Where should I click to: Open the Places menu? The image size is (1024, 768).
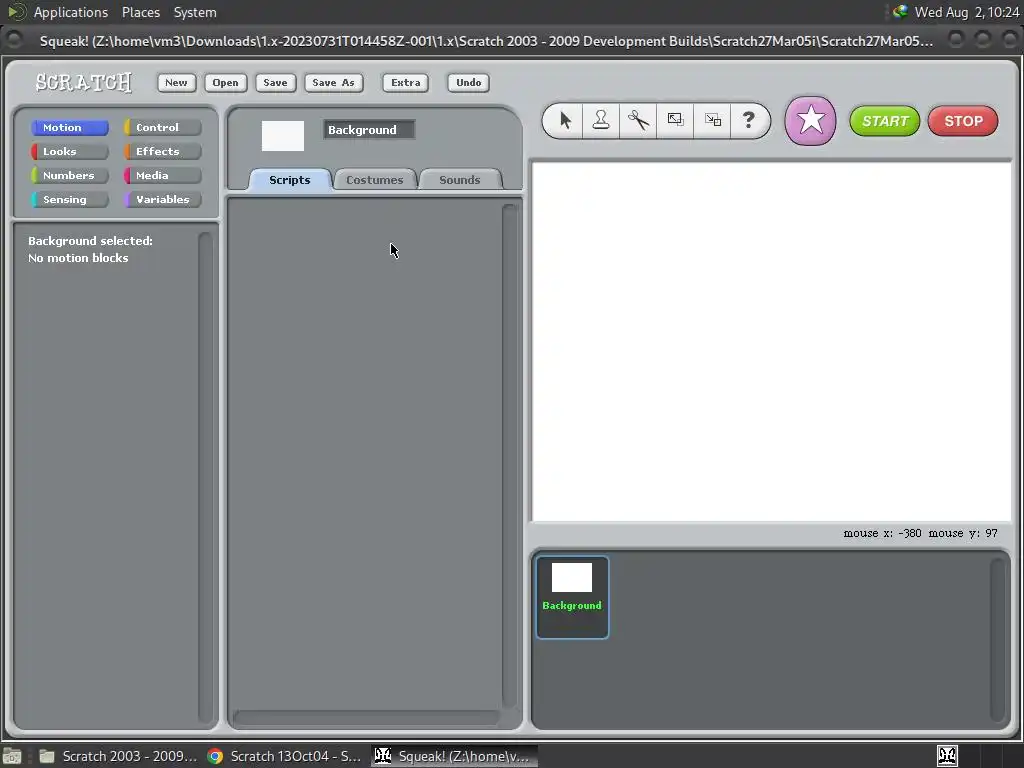tap(140, 12)
